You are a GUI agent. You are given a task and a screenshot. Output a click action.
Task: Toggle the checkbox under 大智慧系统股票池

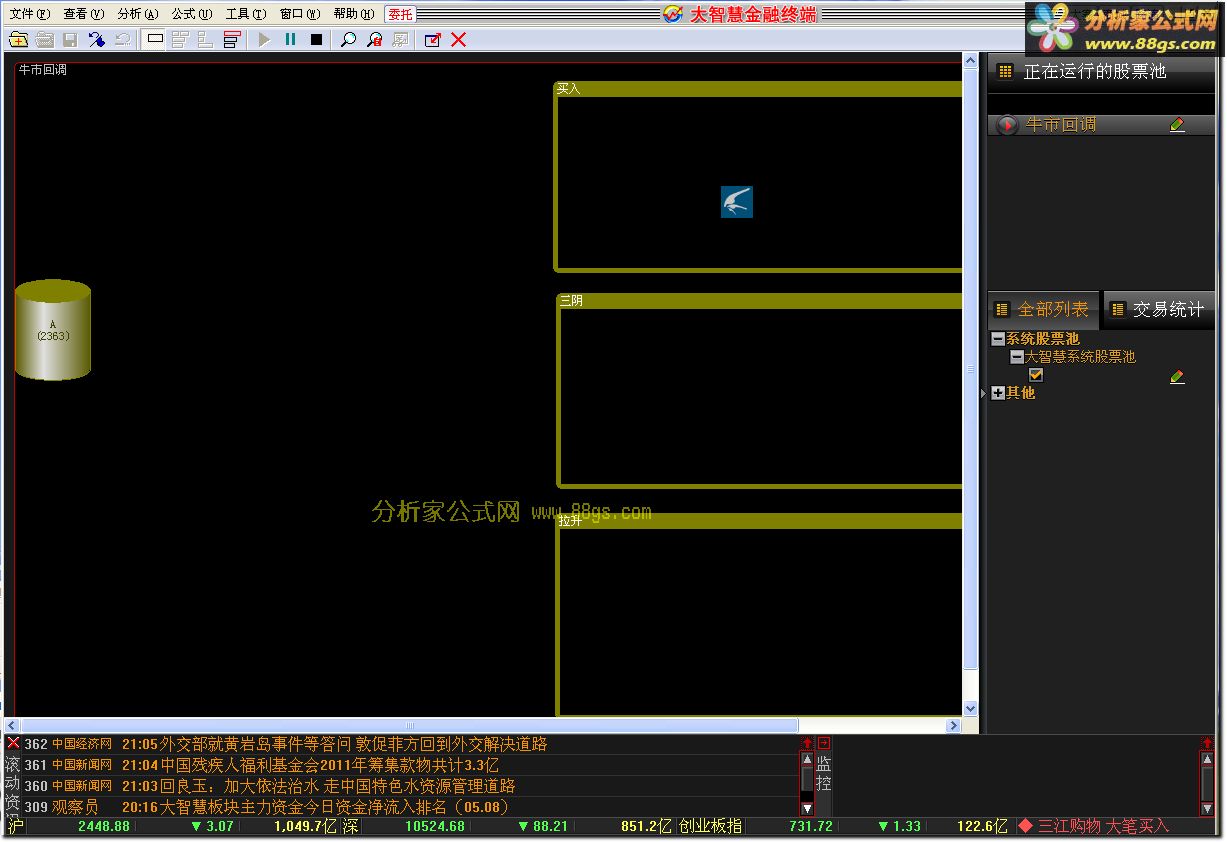pyautogui.click(x=1036, y=375)
